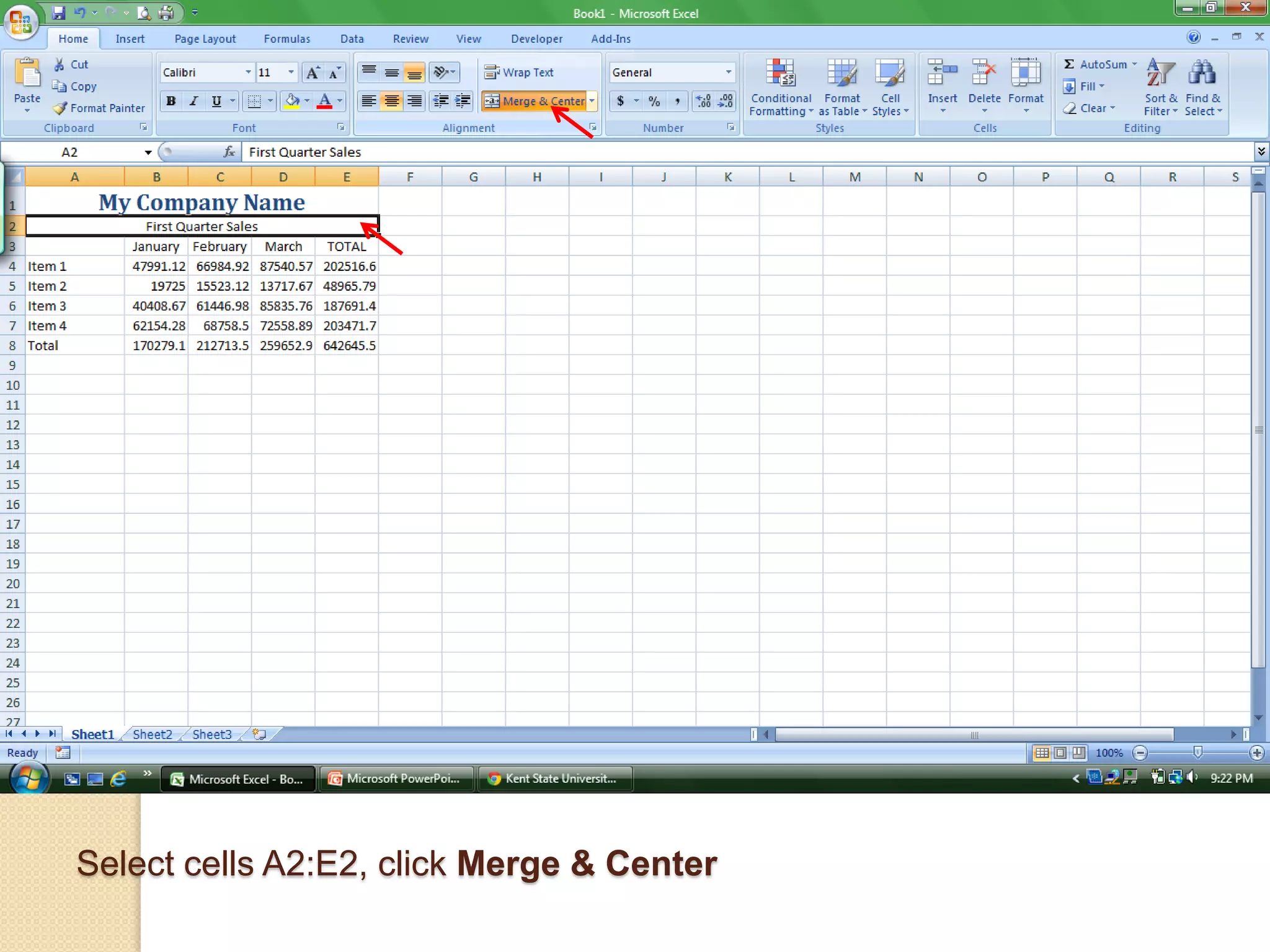This screenshot has width=1270, height=952.
Task: Apply Top Align to the cell
Action: coord(369,73)
